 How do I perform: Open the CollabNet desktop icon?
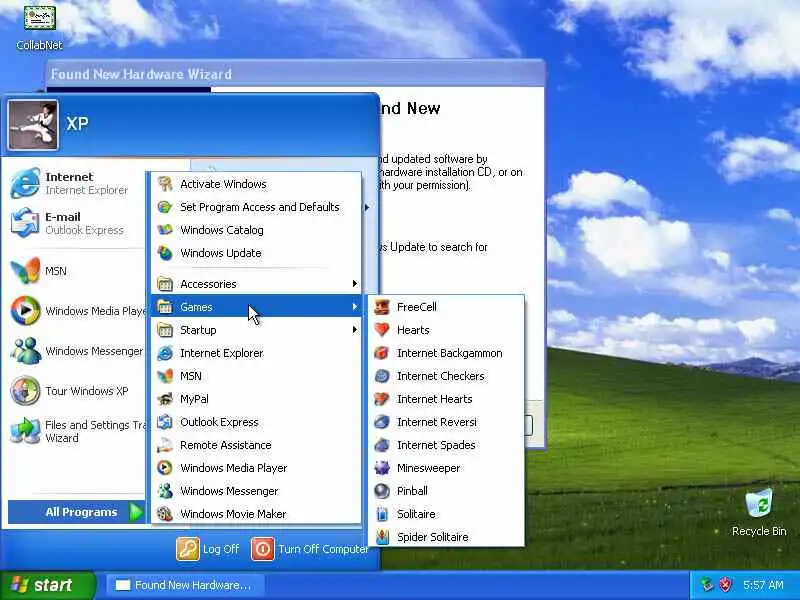[39, 18]
